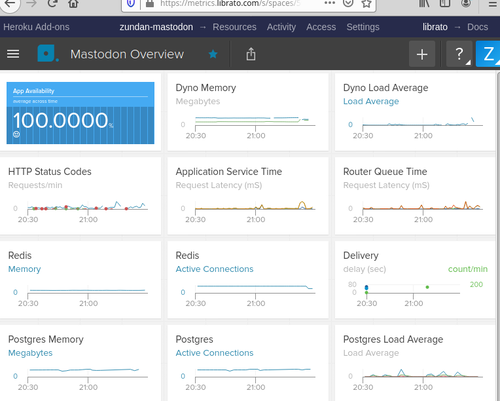
Task: Bookmark the page with the star icon
Action: pos(366,4)
